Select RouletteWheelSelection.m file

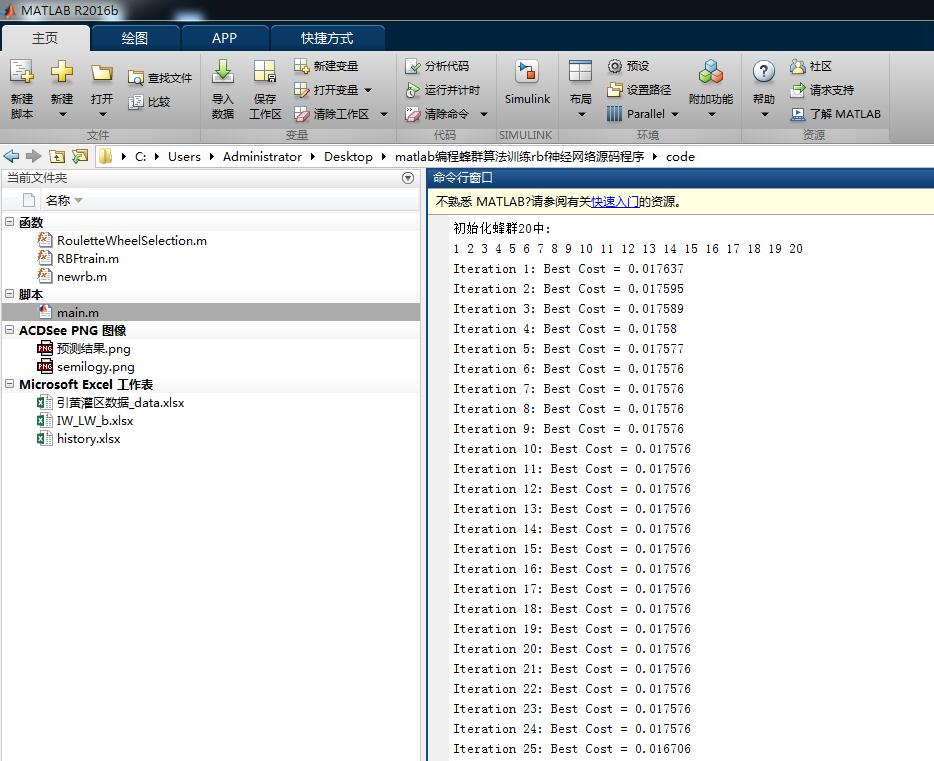[x=132, y=241]
